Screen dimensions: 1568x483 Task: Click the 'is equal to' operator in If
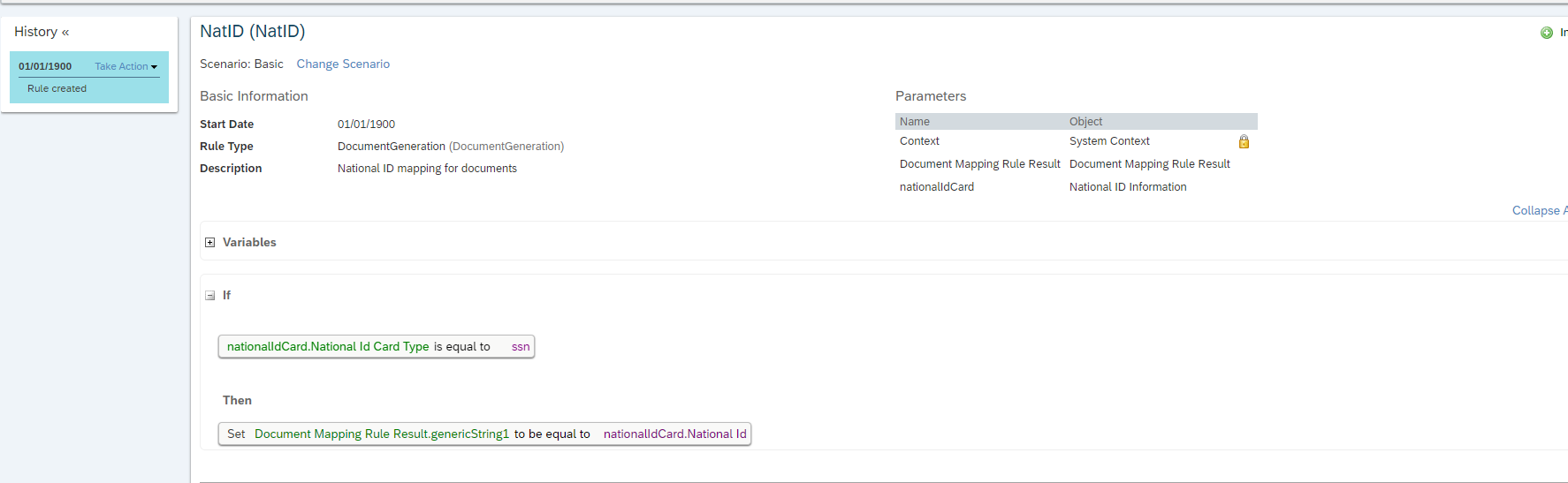click(x=461, y=346)
